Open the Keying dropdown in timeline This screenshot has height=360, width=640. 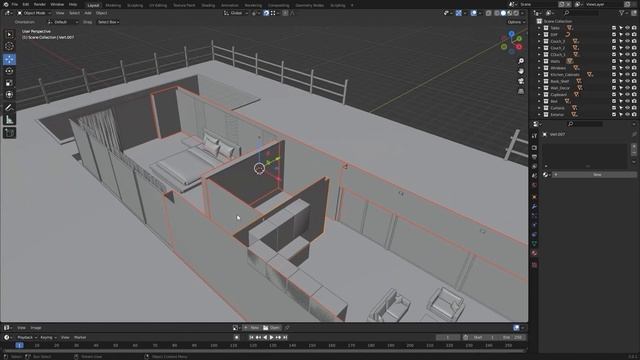coord(48,338)
